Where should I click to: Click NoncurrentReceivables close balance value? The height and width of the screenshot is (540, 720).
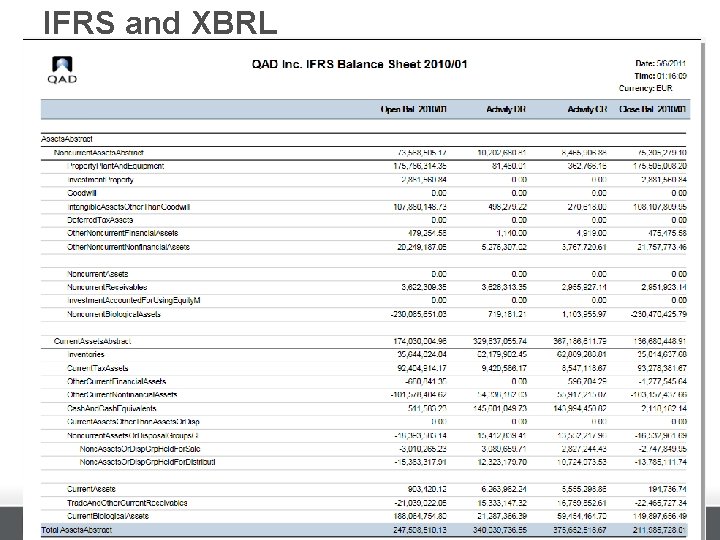pyautogui.click(x=664, y=287)
